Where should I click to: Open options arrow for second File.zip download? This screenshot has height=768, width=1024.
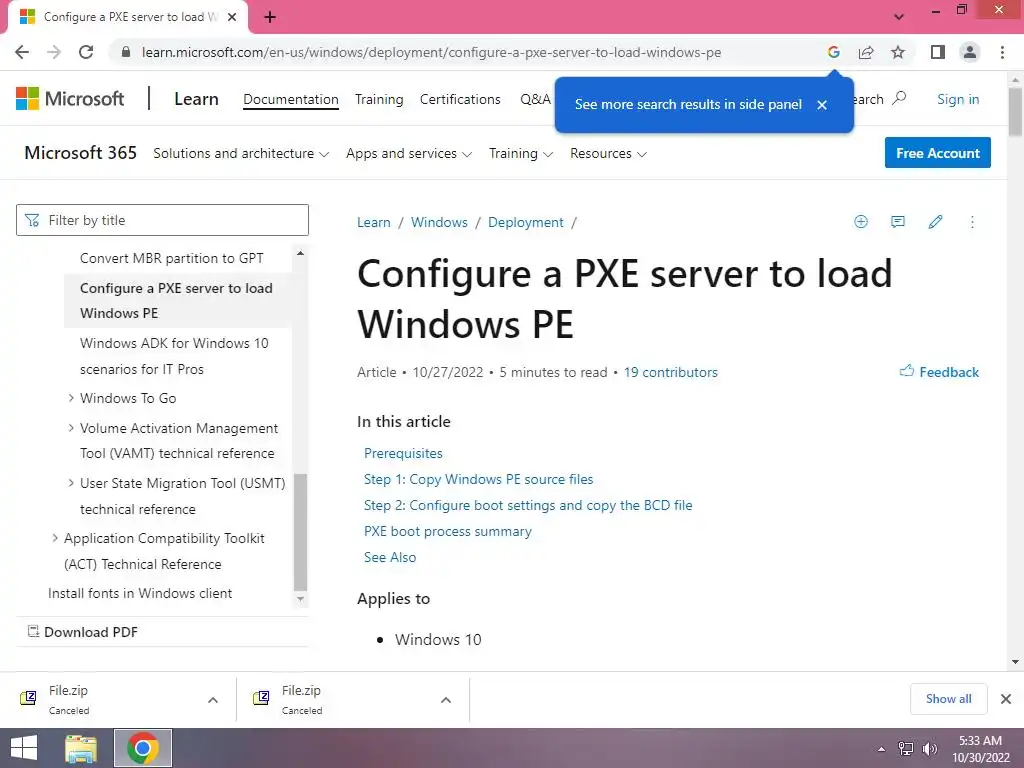(x=446, y=700)
